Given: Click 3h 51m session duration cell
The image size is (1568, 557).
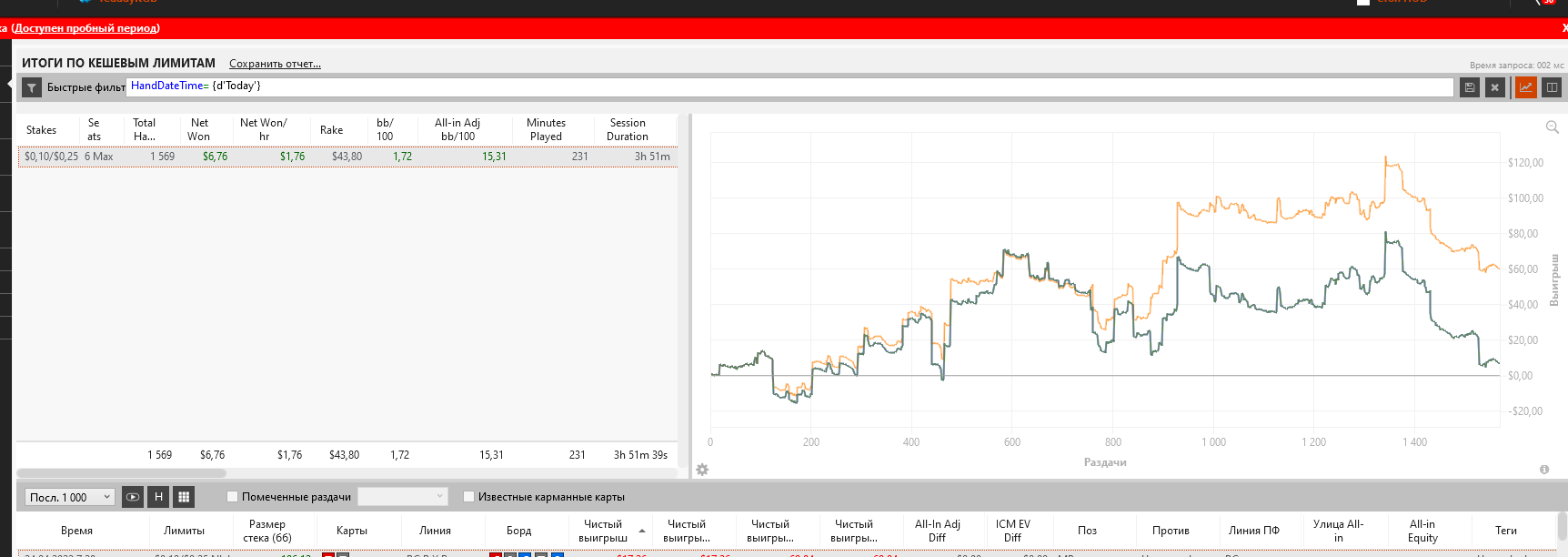Looking at the screenshot, I should tap(652, 157).
